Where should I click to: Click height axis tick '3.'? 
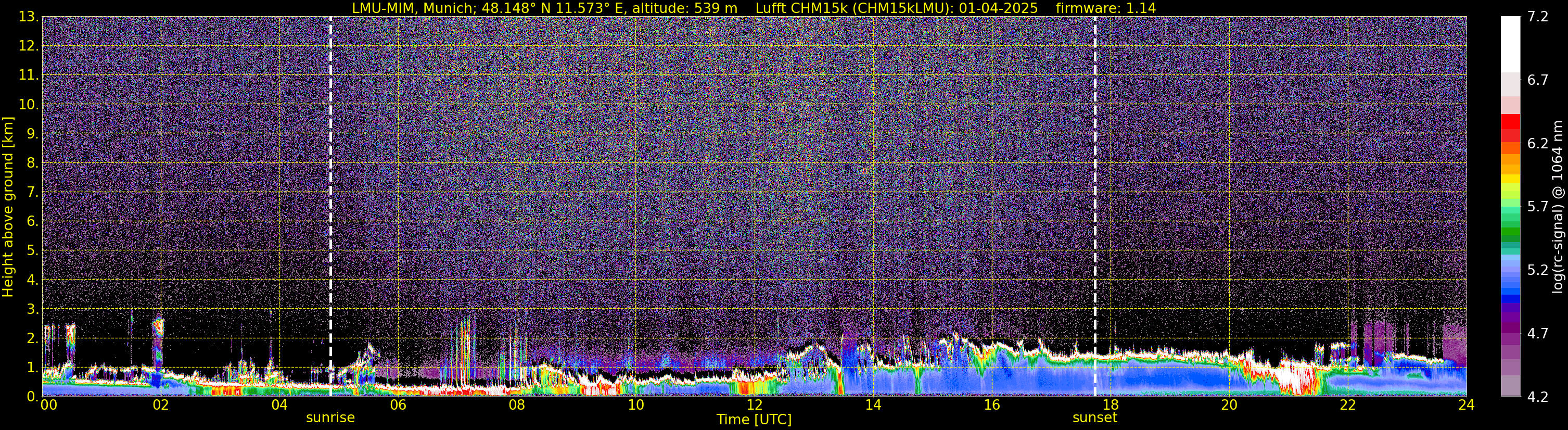point(32,309)
